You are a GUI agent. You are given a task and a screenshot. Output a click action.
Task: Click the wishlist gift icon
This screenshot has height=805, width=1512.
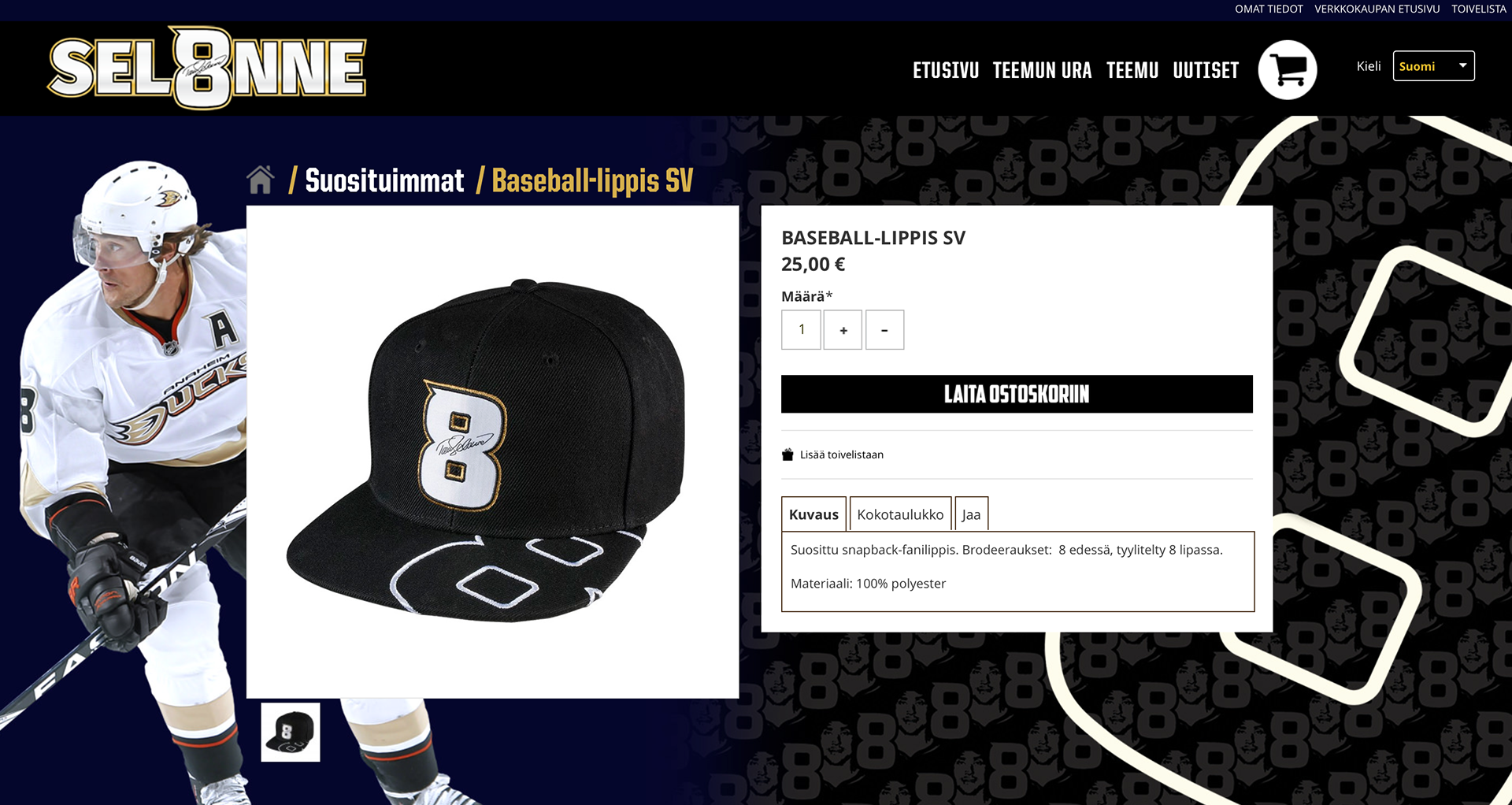787,454
